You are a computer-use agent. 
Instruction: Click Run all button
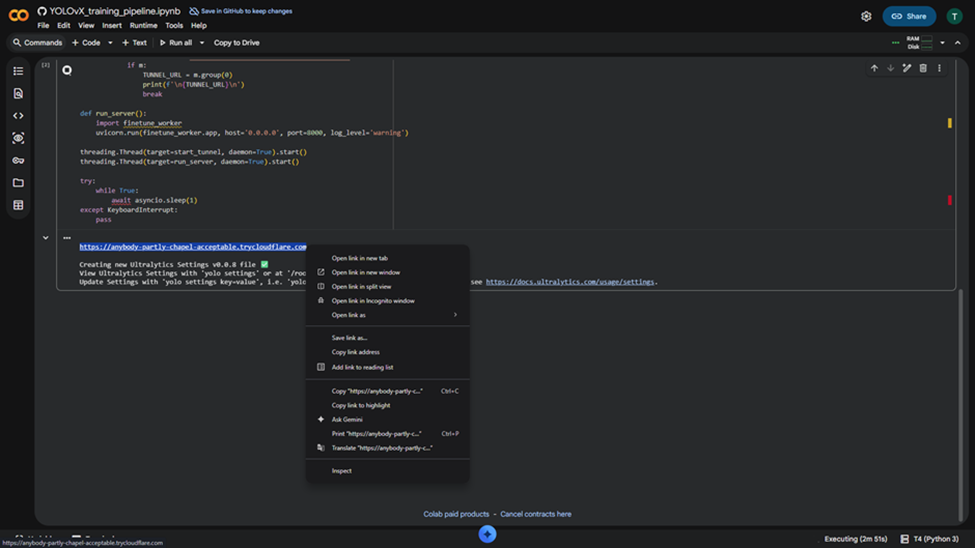pyautogui.click(x=176, y=43)
